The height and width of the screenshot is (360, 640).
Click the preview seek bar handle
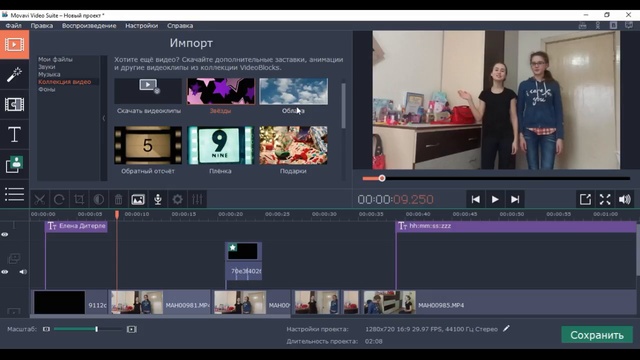[x=382, y=178]
